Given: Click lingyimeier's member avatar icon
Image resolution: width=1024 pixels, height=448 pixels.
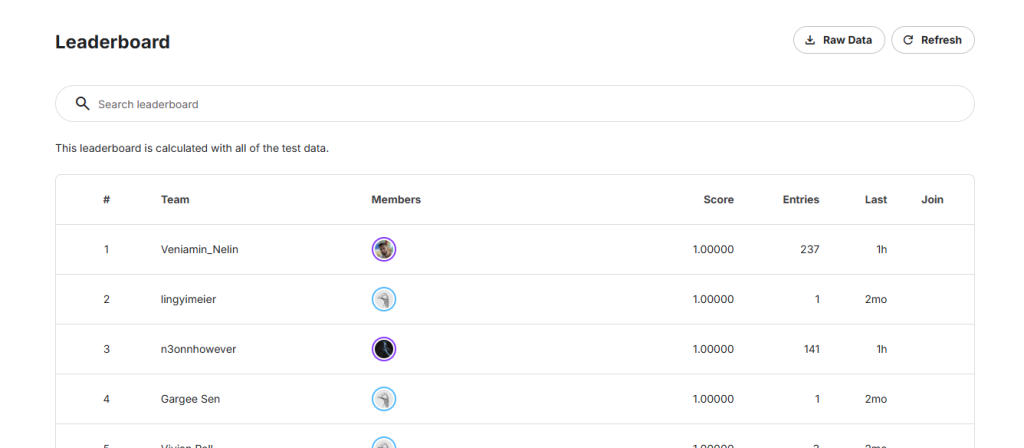Looking at the screenshot, I should click(384, 299).
